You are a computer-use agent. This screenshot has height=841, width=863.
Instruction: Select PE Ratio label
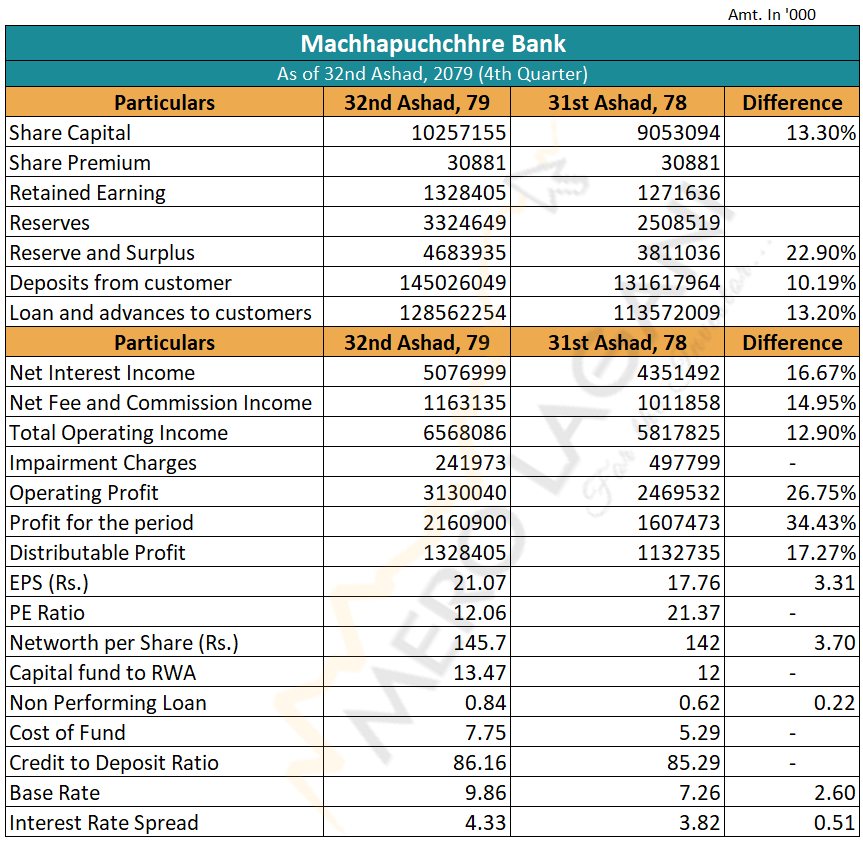point(47,613)
